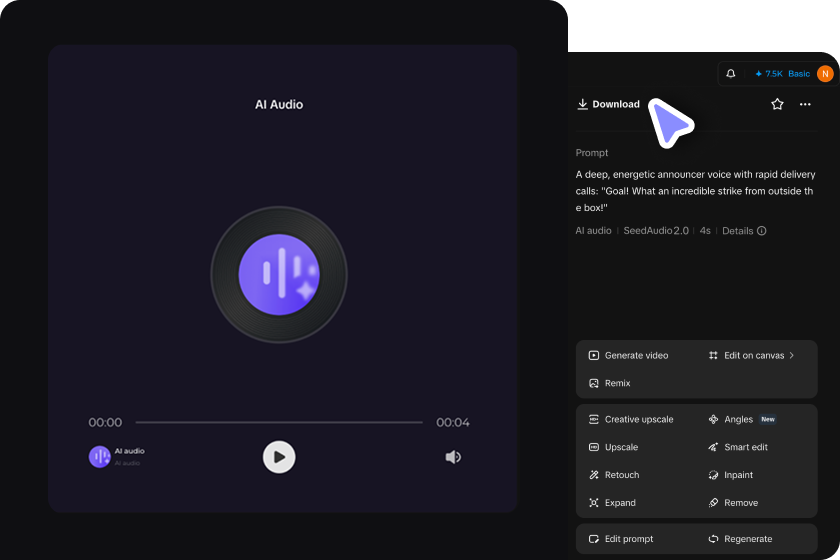Click the 00:00 elapsed time label
Screen dimensions: 840x560
(x=105, y=423)
